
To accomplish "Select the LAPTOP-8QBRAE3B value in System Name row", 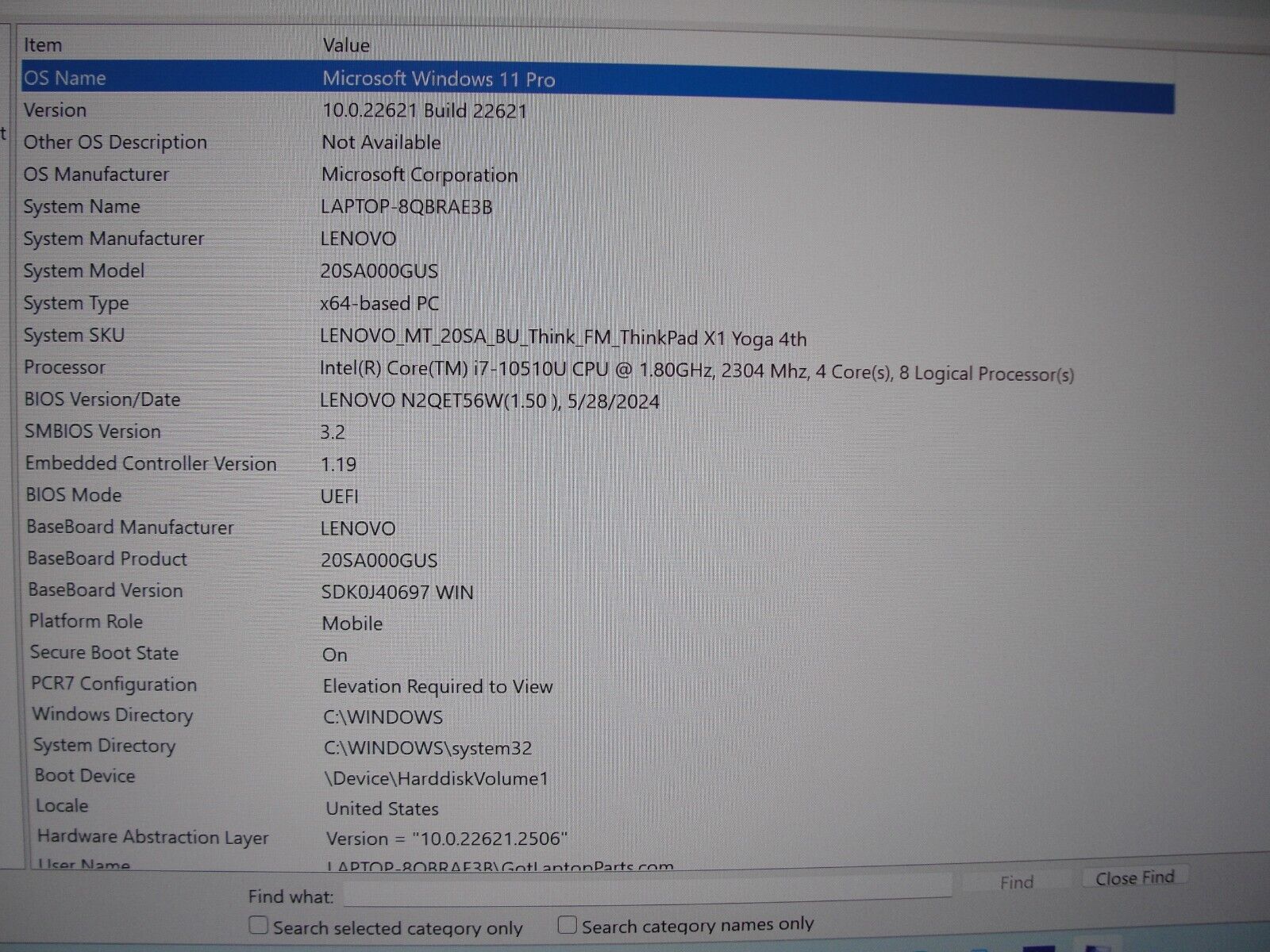I will point(406,207).
